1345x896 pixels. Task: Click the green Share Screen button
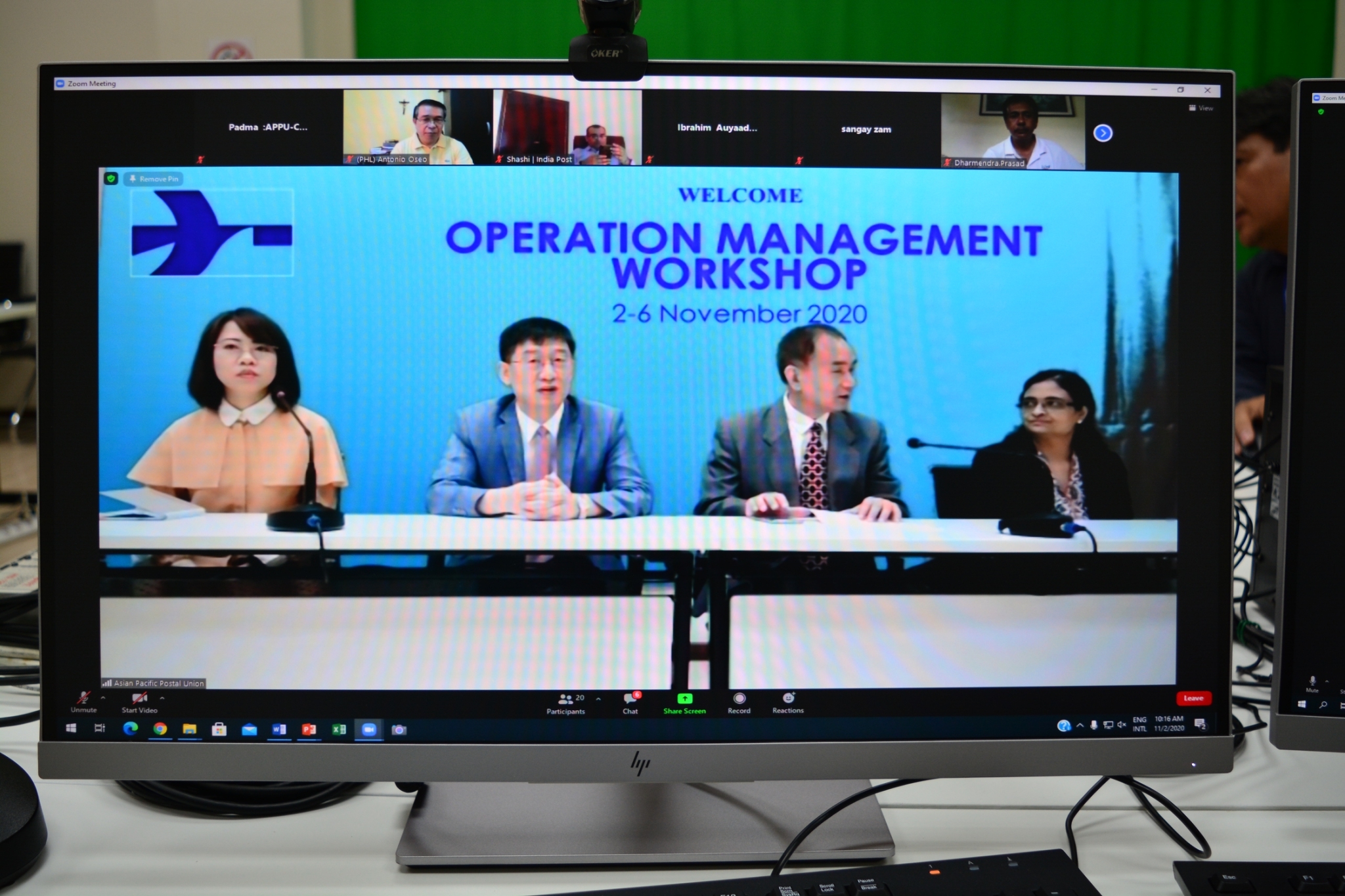point(684,703)
